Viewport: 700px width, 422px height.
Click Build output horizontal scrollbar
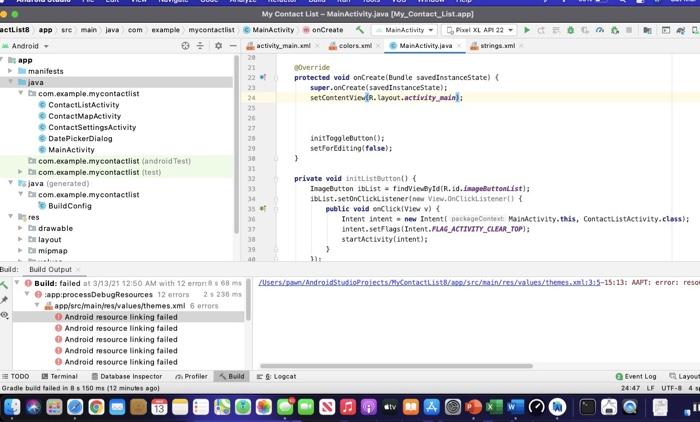pyautogui.click(x=396, y=366)
